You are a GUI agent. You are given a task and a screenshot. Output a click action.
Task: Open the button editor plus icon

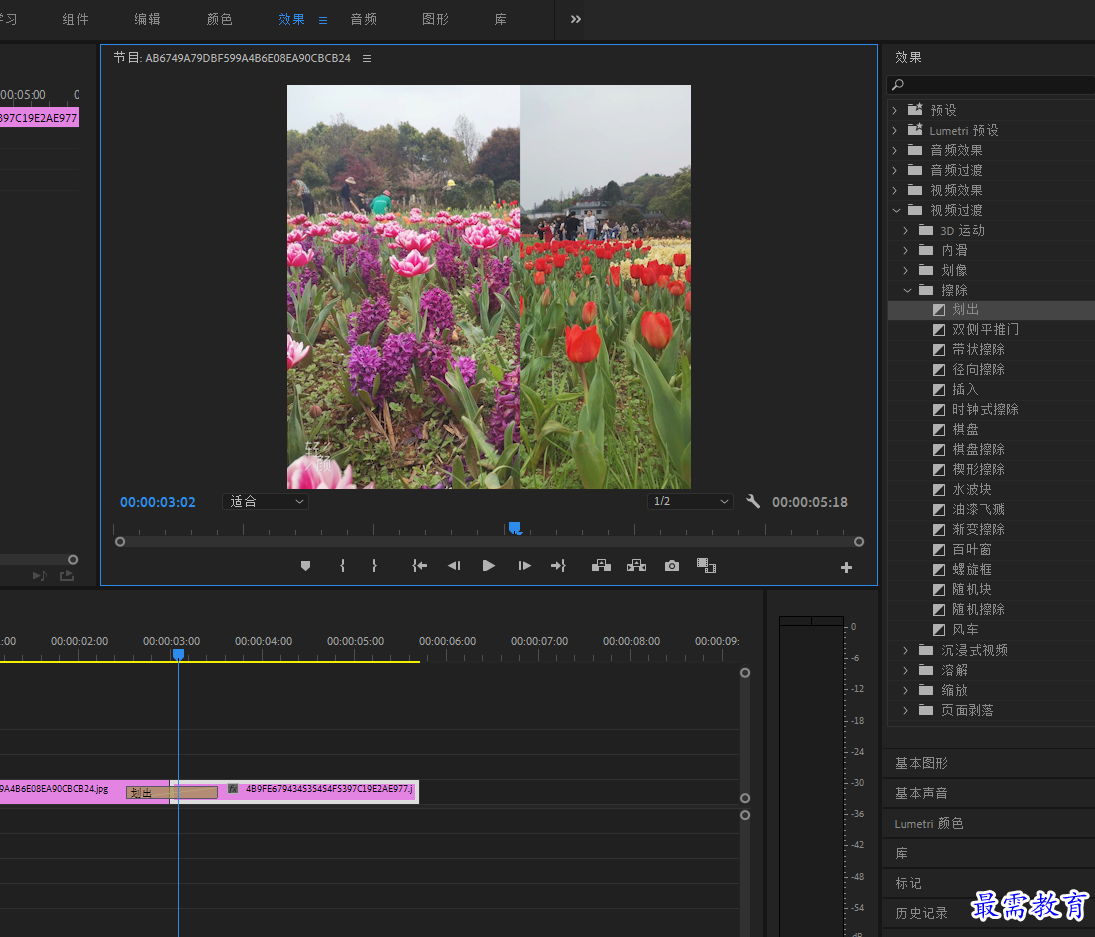tap(846, 568)
